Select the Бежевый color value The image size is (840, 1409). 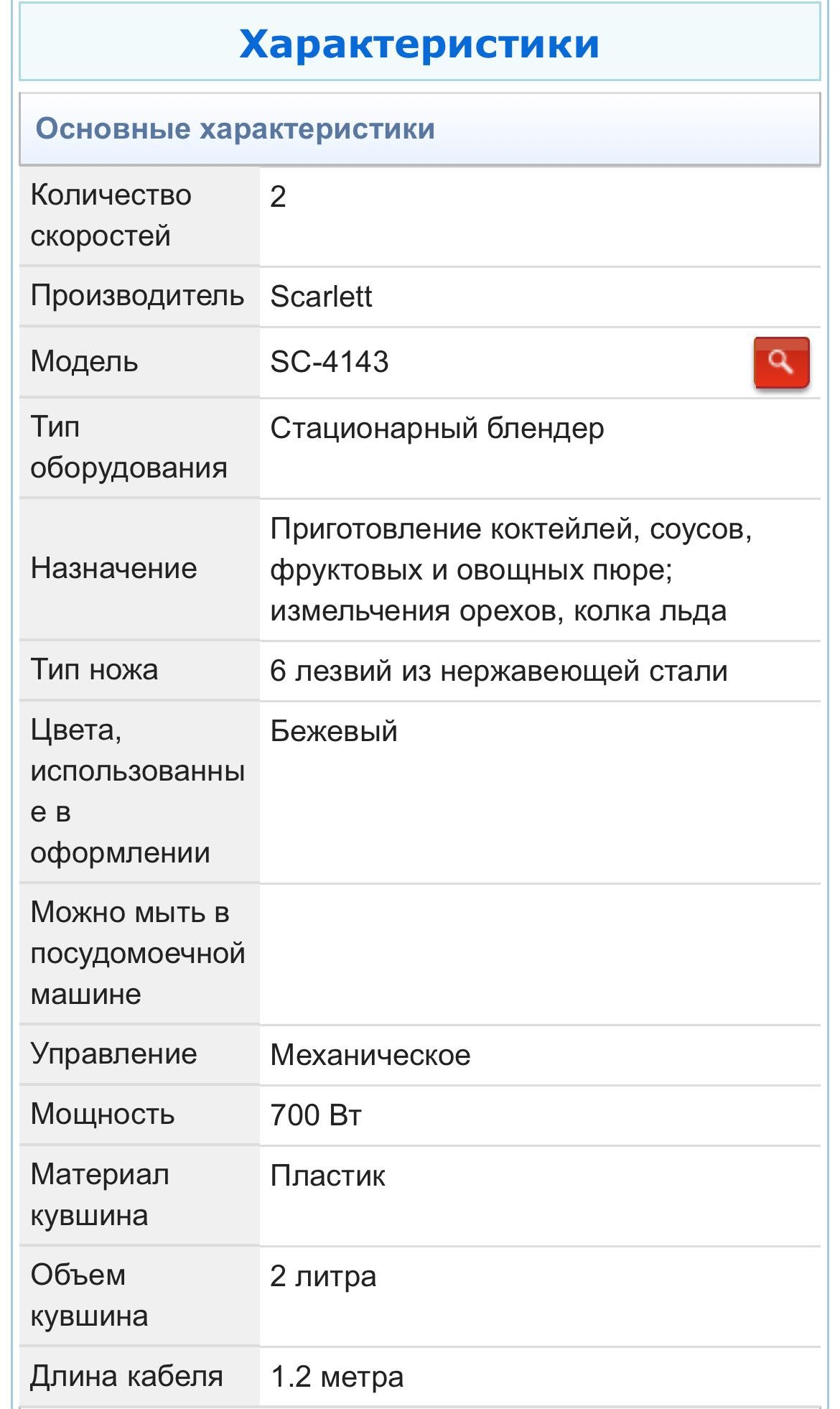(x=334, y=731)
